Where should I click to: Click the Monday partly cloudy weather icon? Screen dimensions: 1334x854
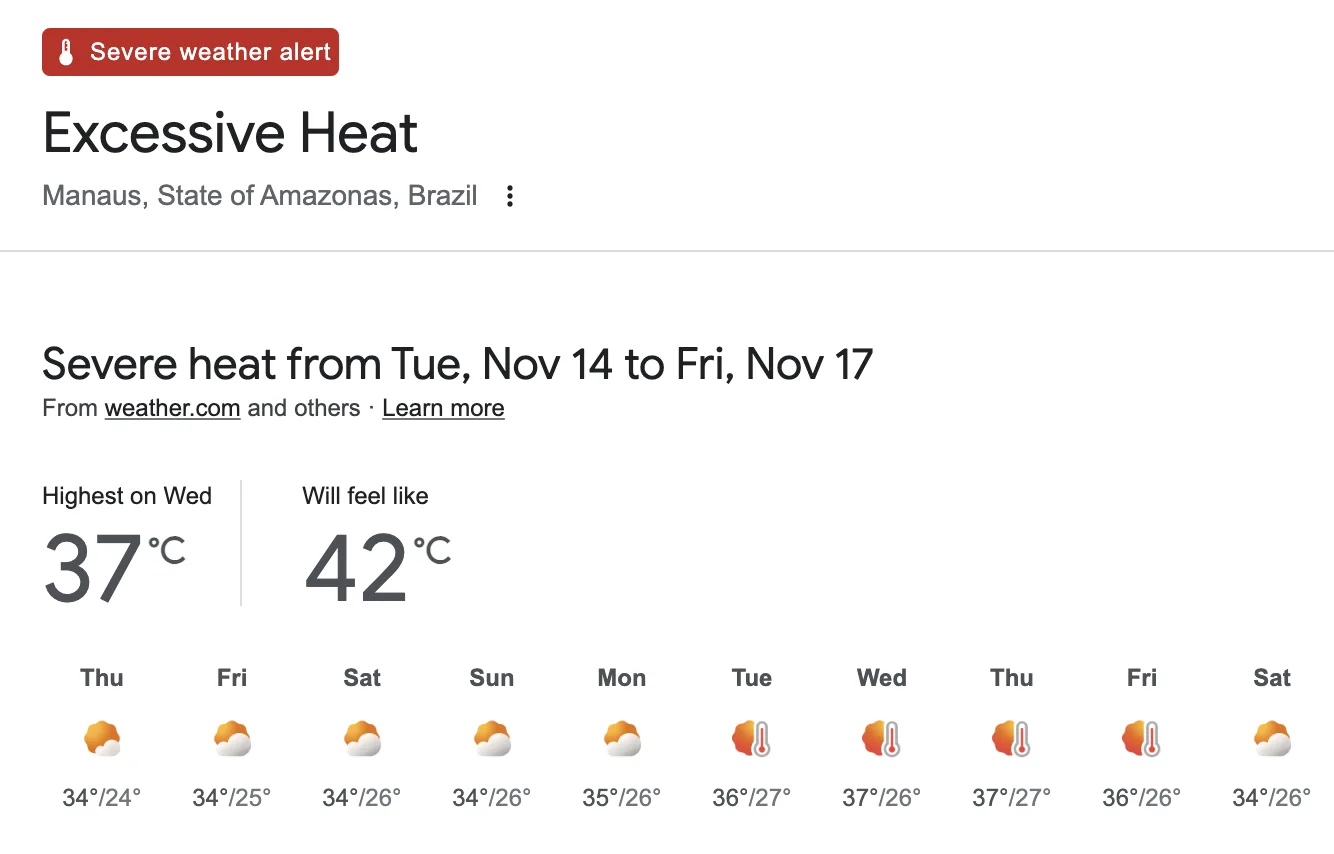click(x=622, y=739)
